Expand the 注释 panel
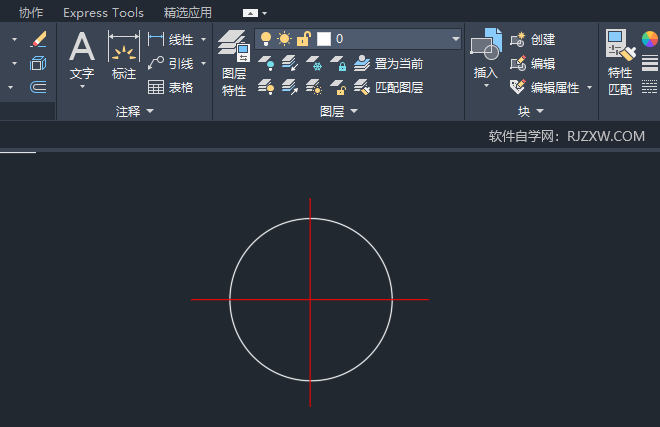Image resolution: width=660 pixels, height=427 pixels. click(x=135, y=111)
